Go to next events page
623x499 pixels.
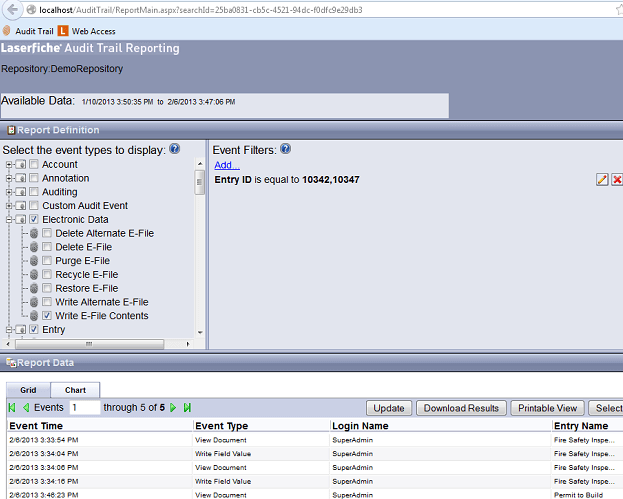coord(173,408)
